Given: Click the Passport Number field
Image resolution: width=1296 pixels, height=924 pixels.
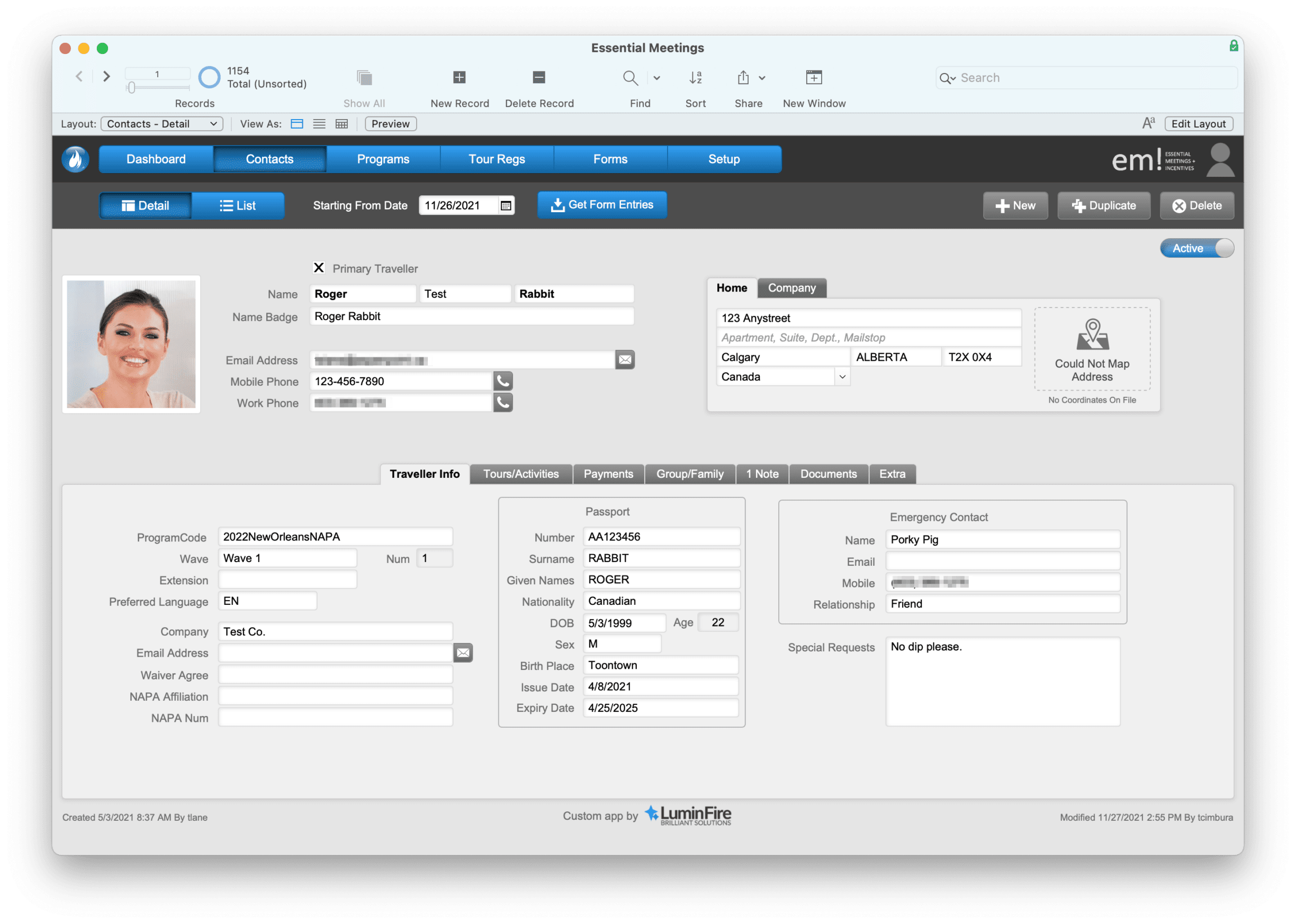Looking at the screenshot, I should (x=661, y=537).
